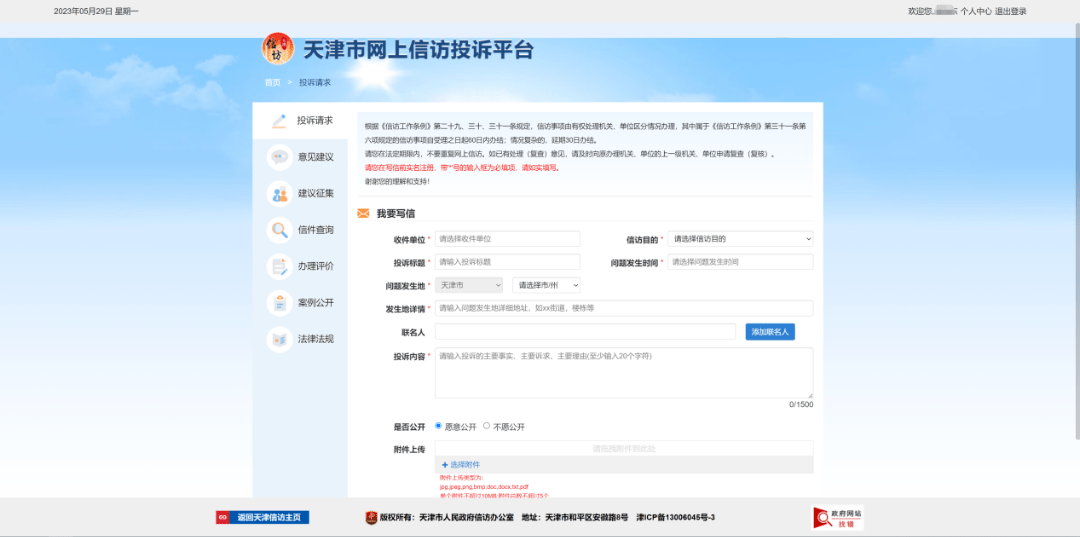Click the icon next to 案例公开

280,302
